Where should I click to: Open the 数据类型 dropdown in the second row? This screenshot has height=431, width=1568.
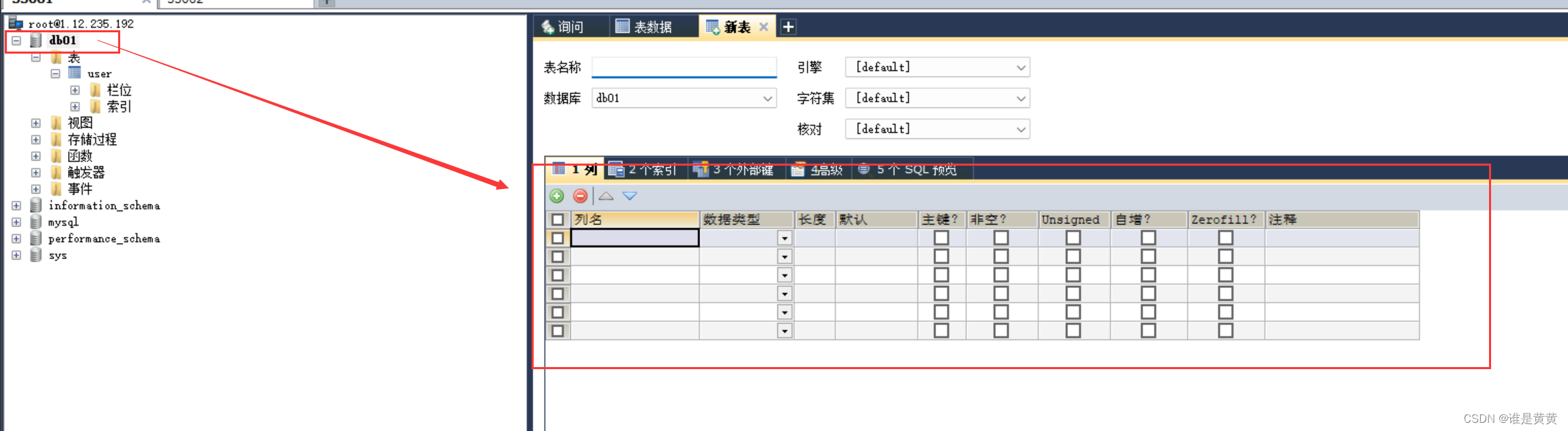click(x=785, y=256)
